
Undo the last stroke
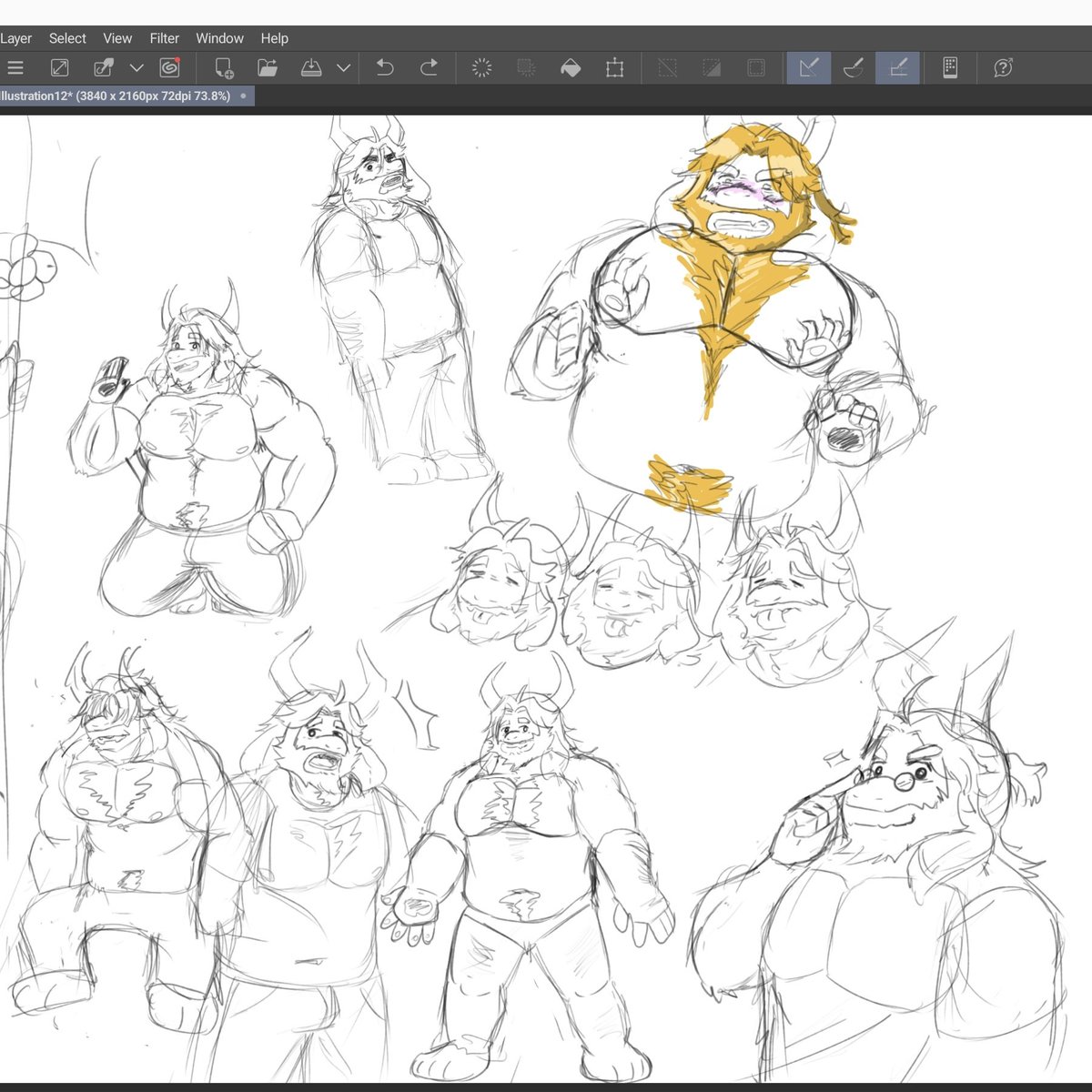coord(383,67)
